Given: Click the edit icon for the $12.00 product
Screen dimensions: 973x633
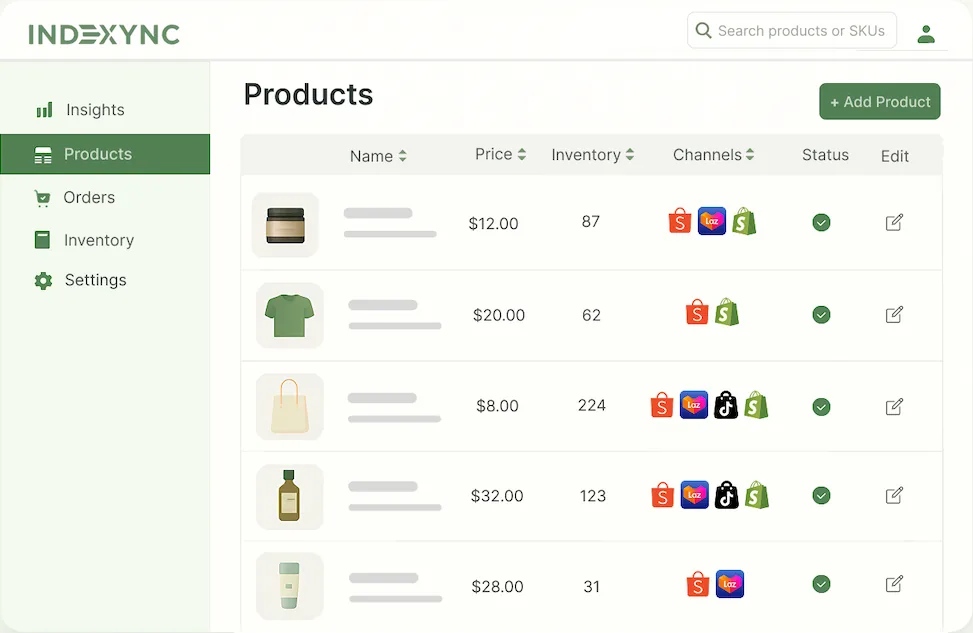Looking at the screenshot, I should (894, 222).
